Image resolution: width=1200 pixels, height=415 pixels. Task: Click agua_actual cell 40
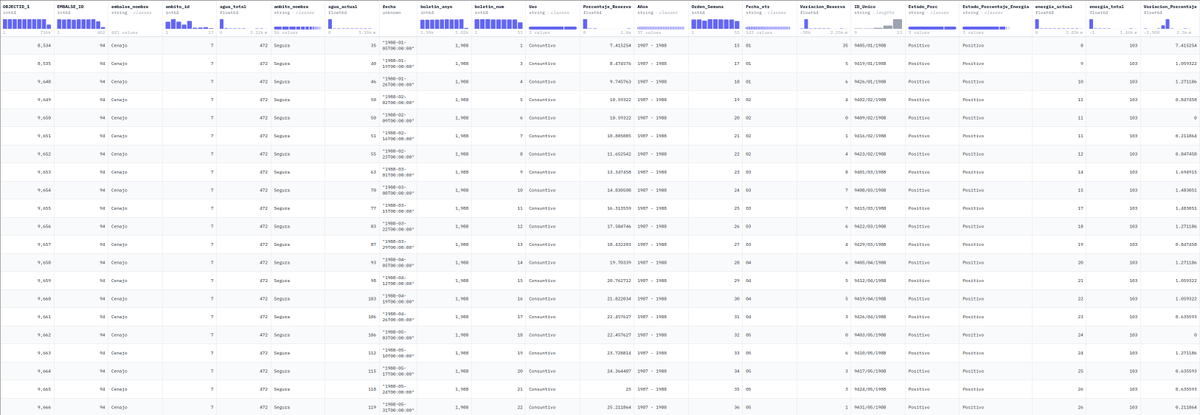tap(373, 63)
